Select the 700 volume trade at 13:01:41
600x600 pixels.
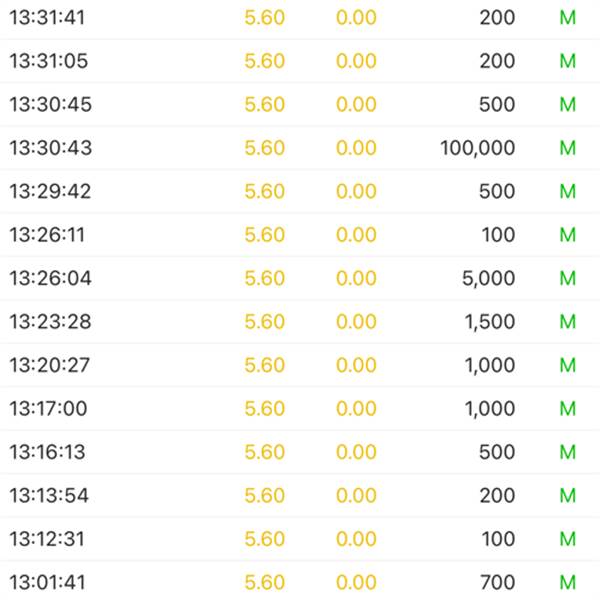300,581
